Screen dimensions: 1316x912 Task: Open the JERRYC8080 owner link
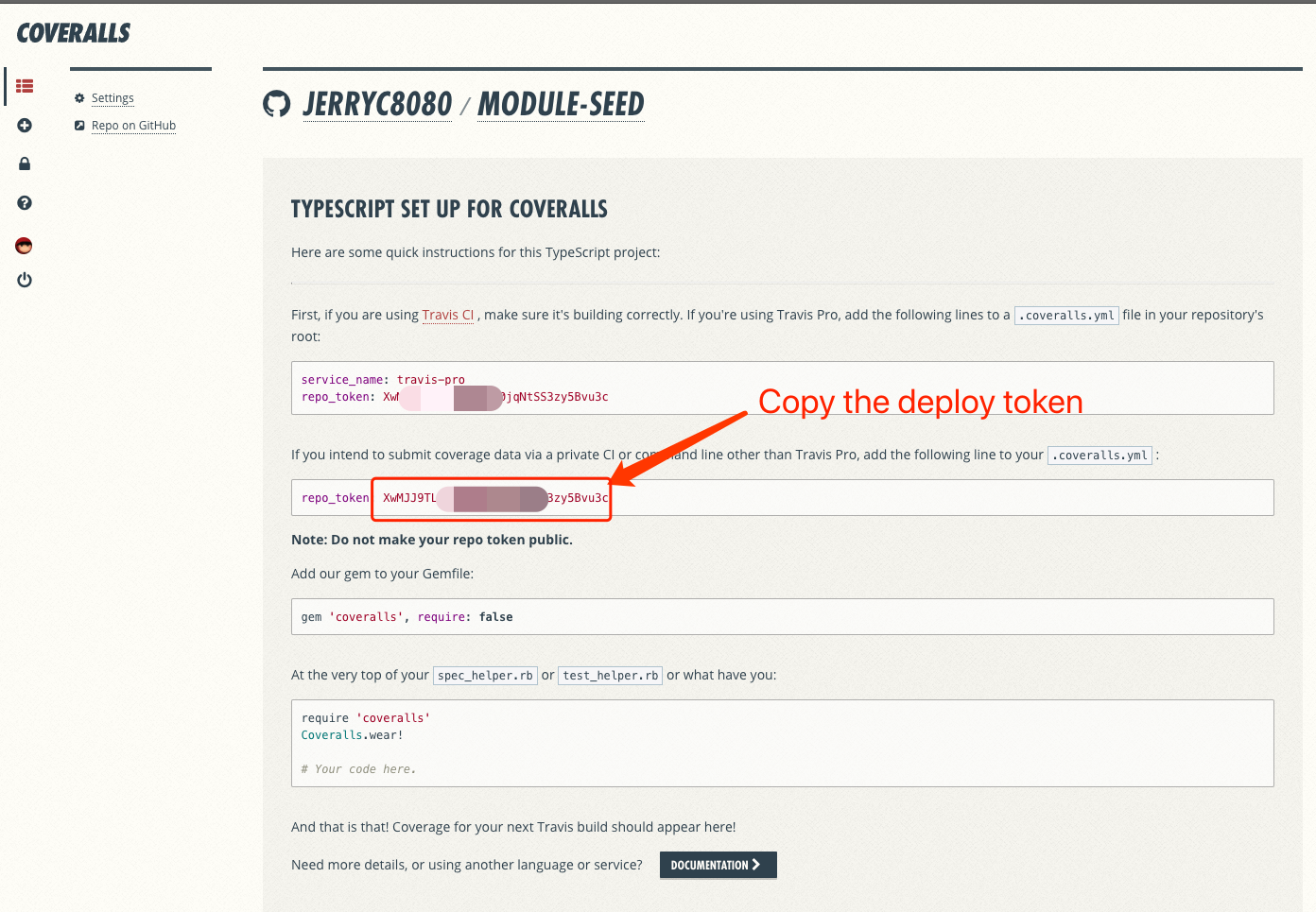tap(377, 104)
